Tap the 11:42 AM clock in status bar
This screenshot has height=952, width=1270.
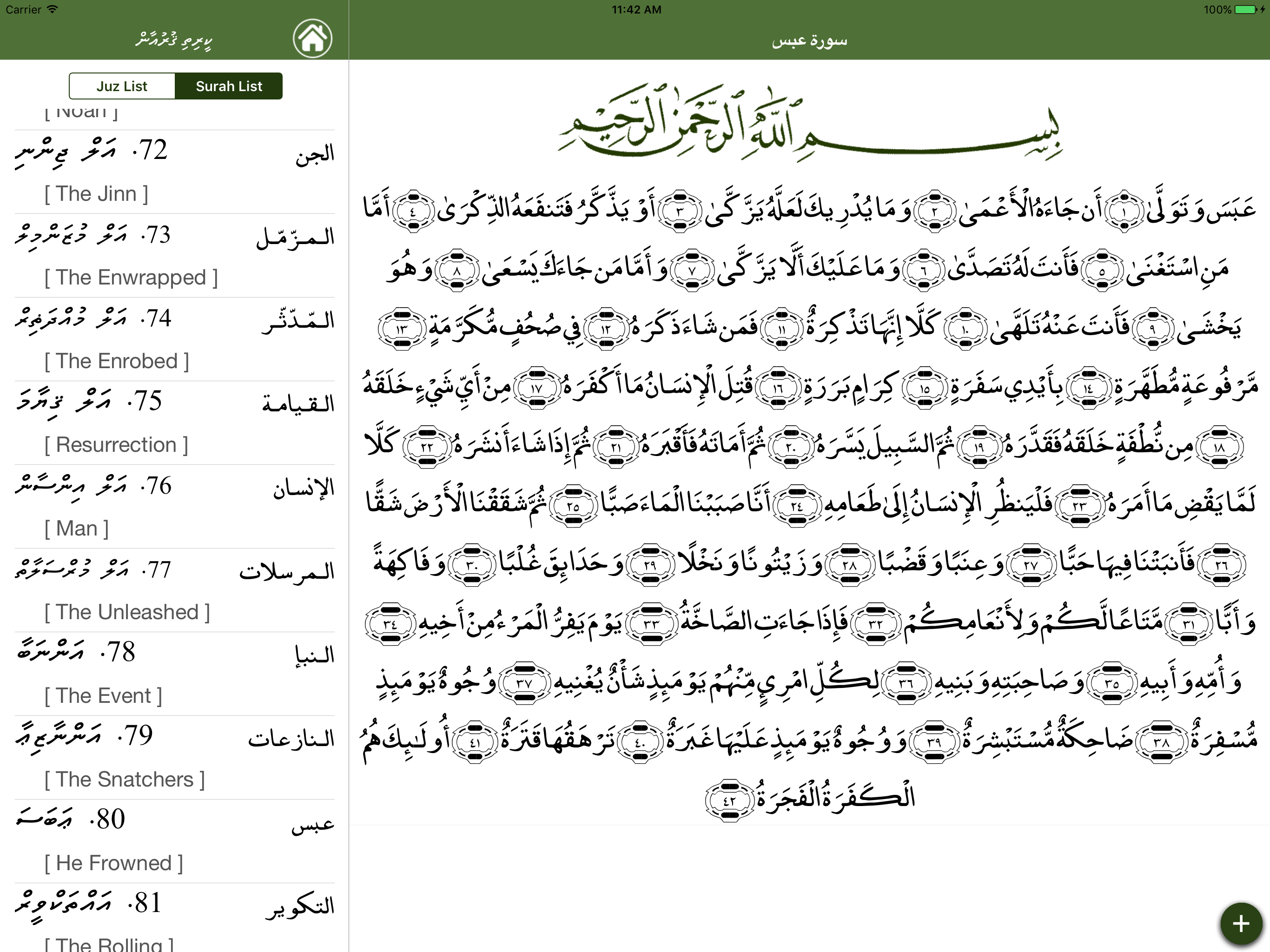pos(636,10)
